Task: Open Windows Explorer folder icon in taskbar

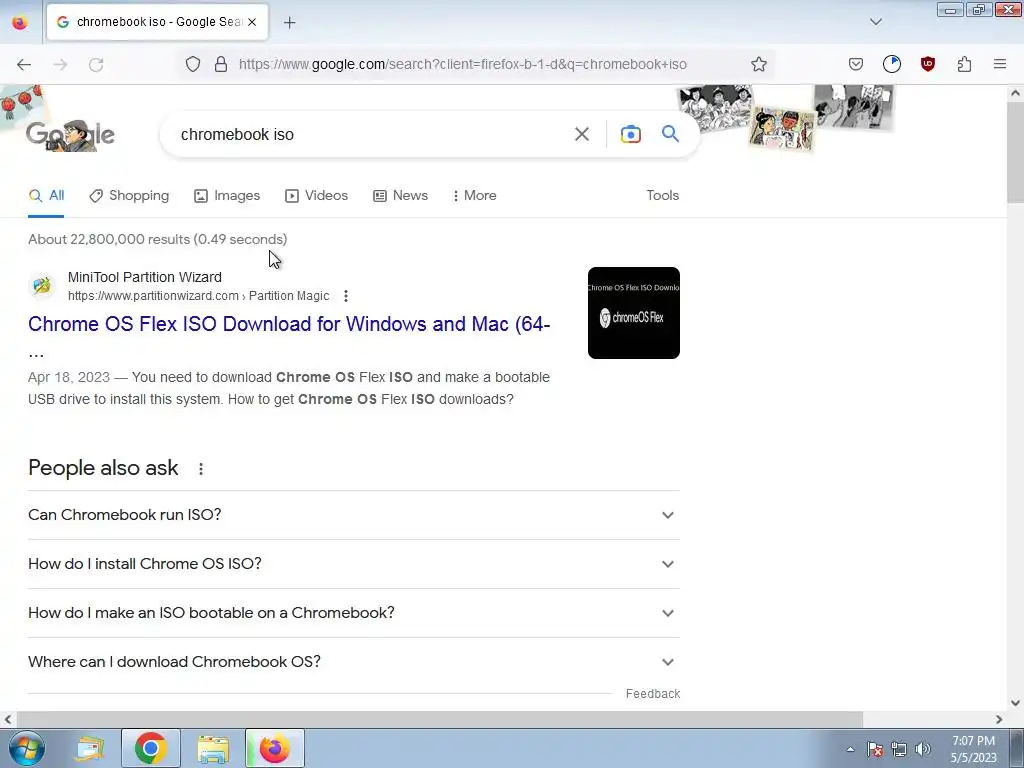Action: coord(213,748)
